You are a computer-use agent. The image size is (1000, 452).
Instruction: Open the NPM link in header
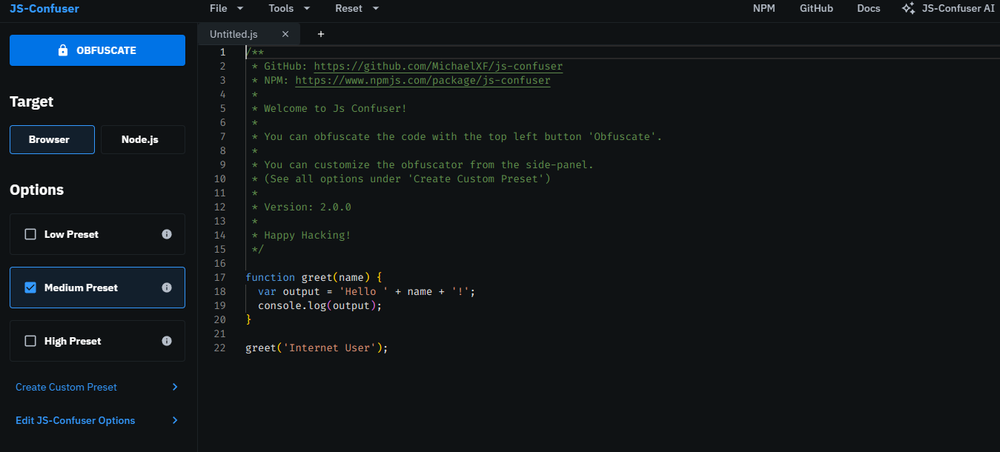point(763,8)
